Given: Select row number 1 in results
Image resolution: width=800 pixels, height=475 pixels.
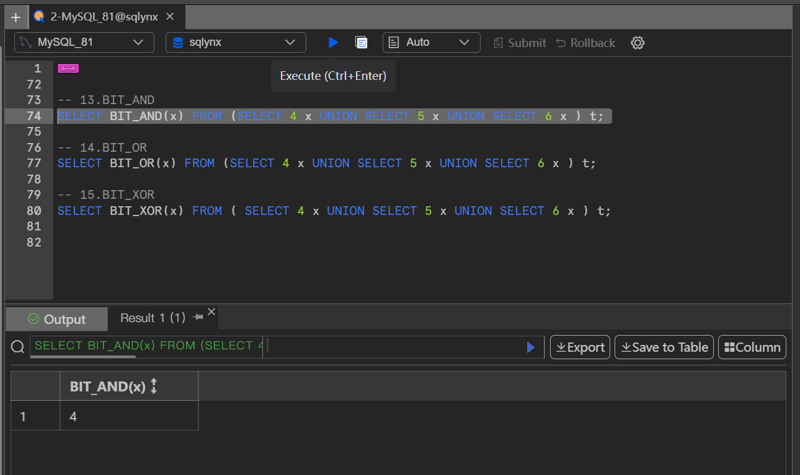Looking at the screenshot, I should 35,416.
